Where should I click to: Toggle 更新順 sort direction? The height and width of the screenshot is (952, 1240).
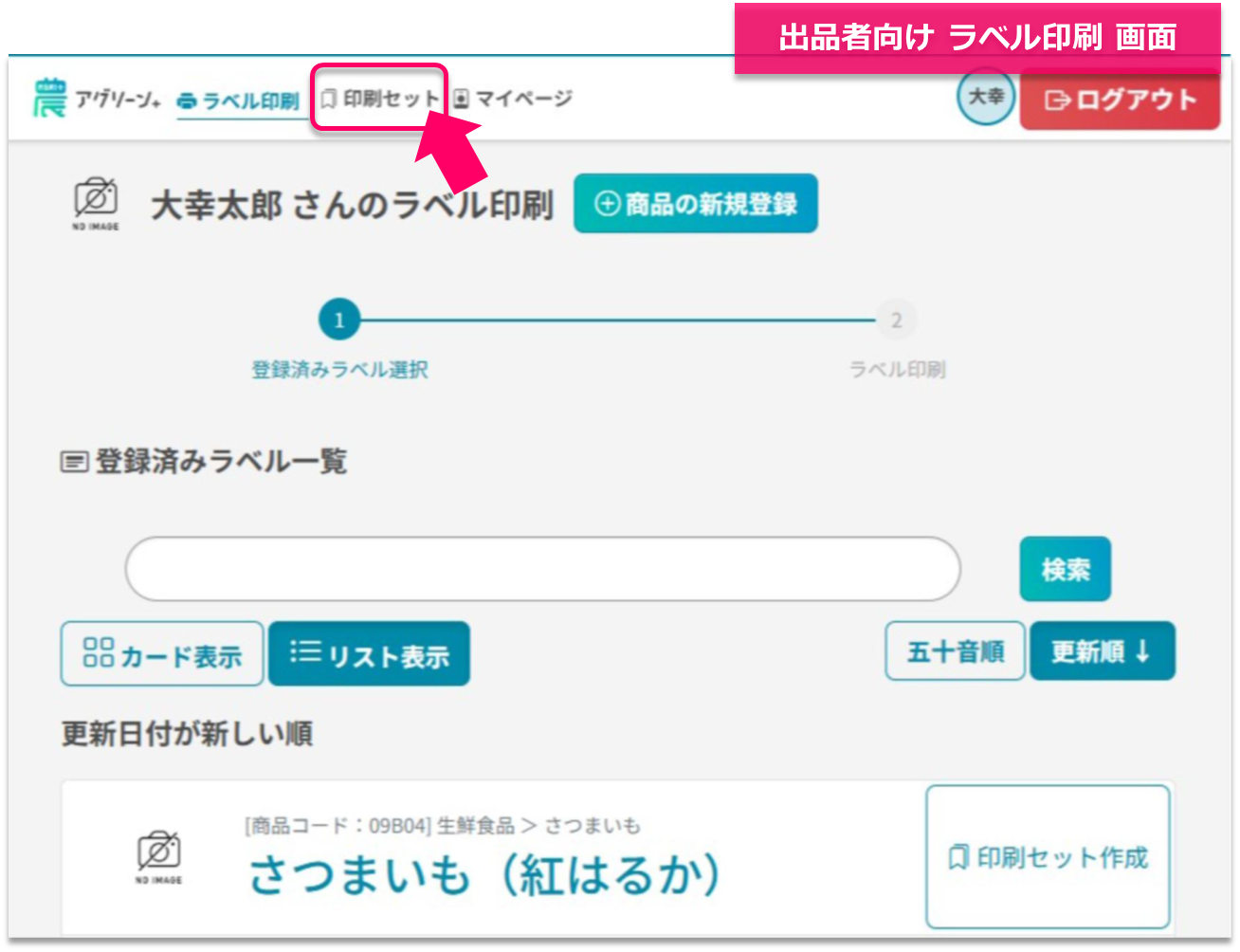point(1102,651)
